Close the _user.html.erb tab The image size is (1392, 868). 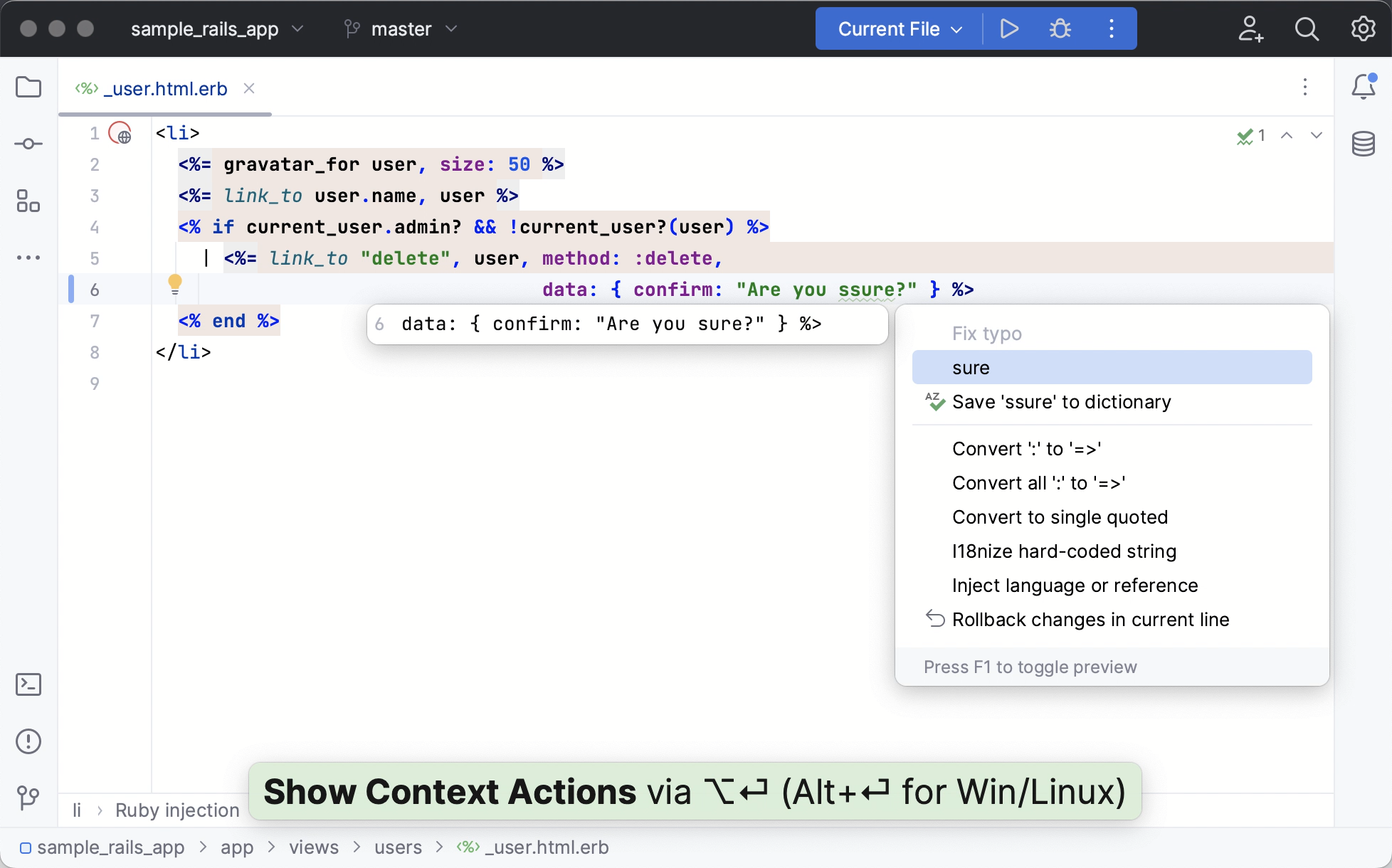249,88
